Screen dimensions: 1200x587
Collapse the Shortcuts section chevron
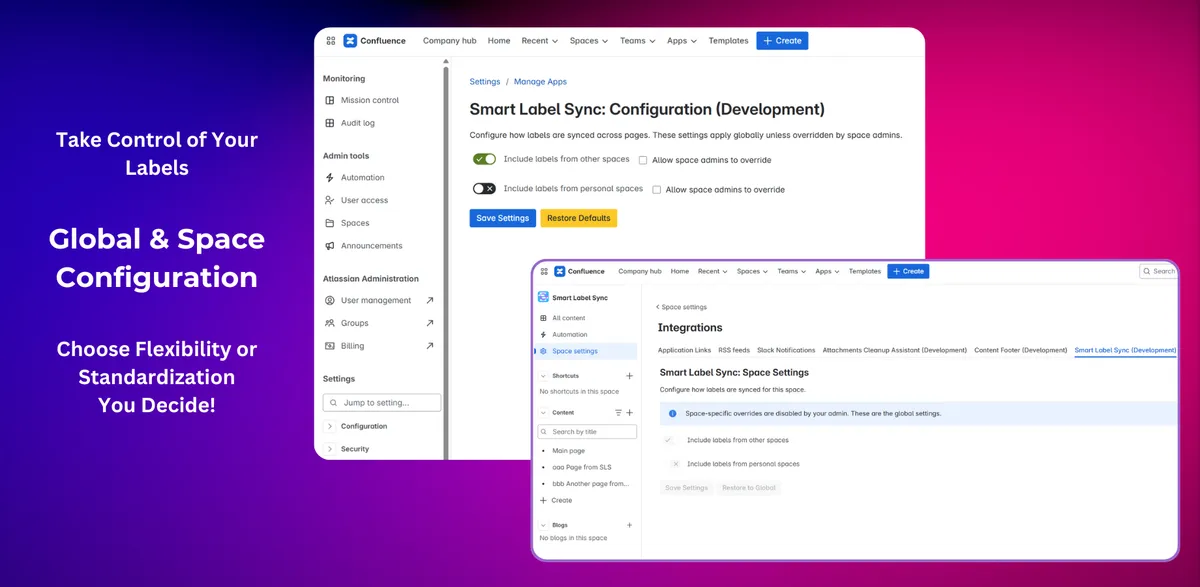(543, 375)
